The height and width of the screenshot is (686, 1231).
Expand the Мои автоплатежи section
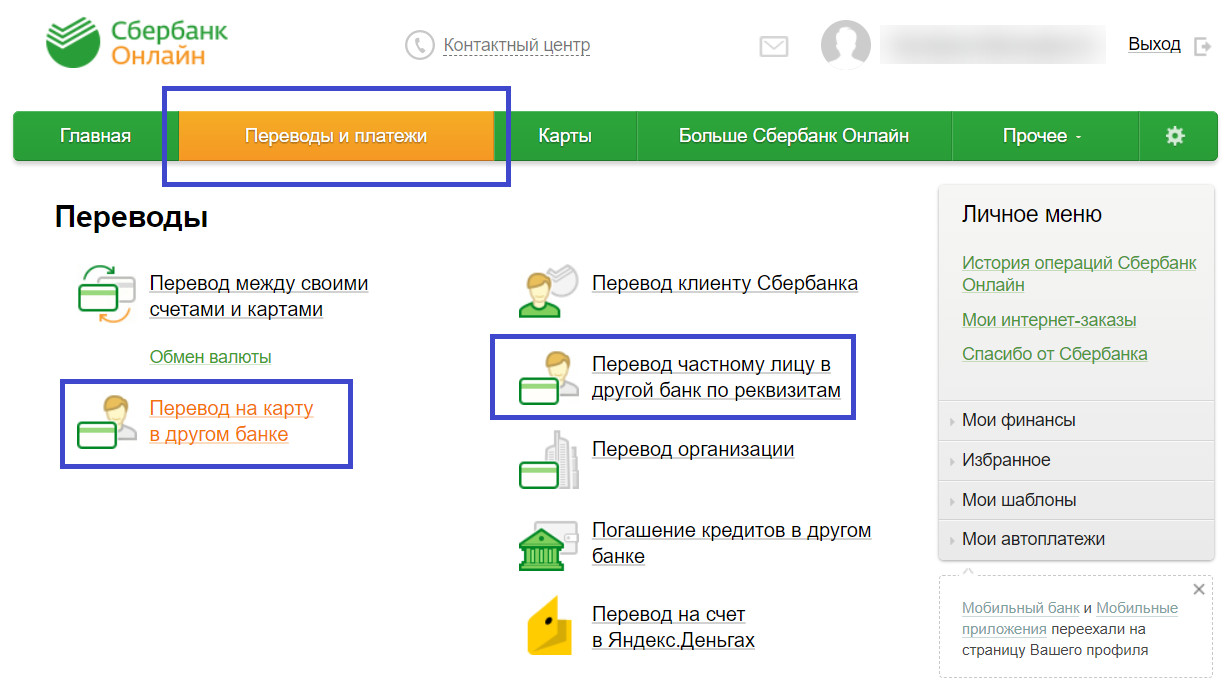point(1032,539)
